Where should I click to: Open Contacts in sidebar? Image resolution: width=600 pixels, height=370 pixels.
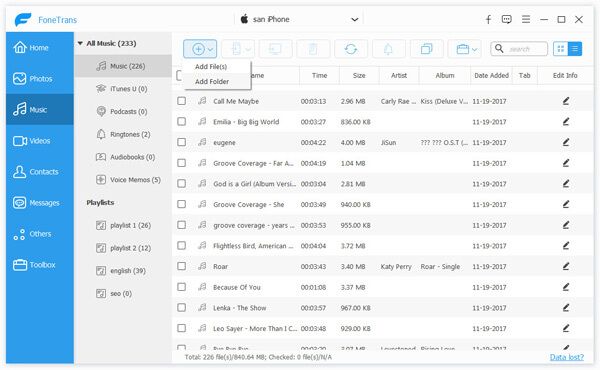pos(40,171)
